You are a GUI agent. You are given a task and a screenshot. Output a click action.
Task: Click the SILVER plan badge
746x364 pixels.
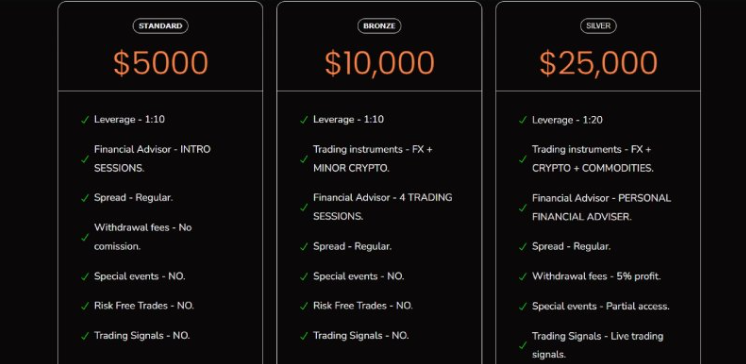(598, 26)
